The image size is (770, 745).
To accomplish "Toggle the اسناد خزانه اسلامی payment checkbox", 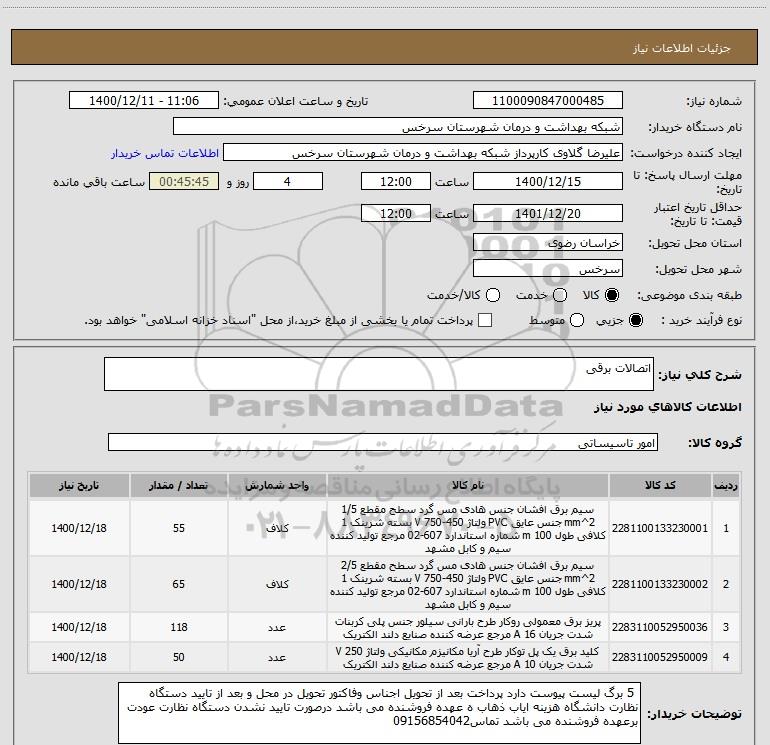I will [485, 320].
